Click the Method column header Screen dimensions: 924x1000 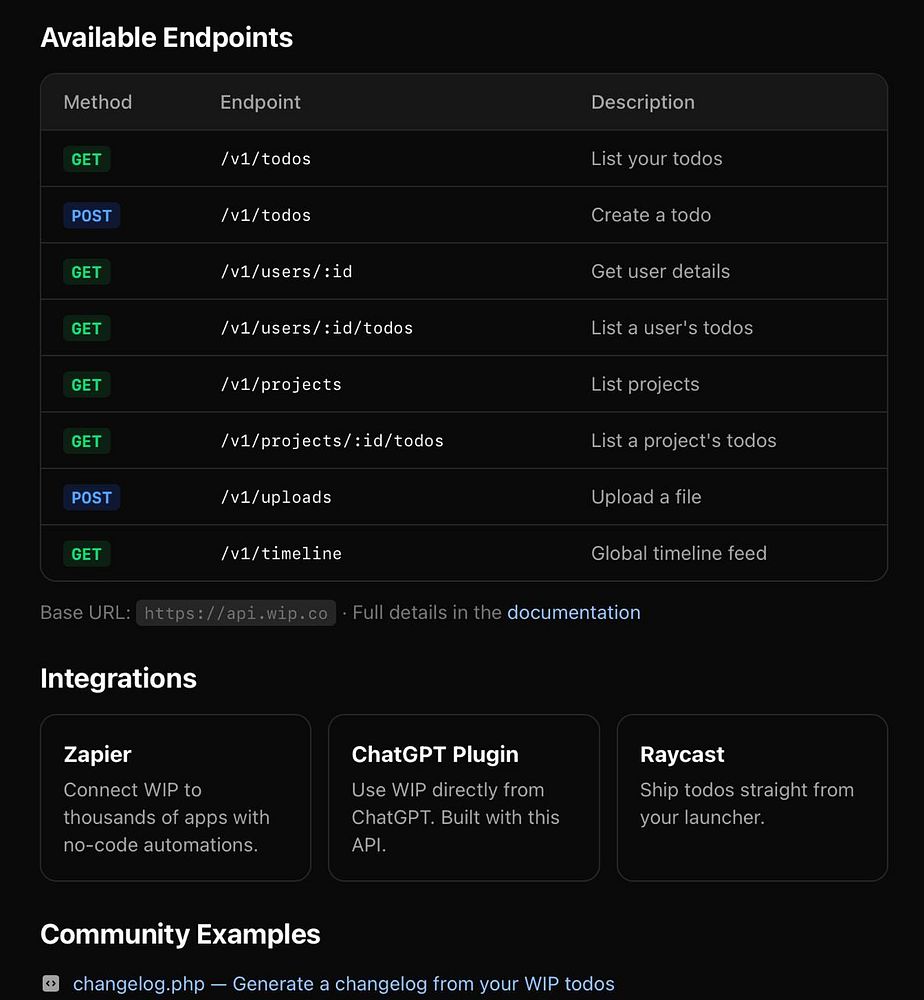pos(98,102)
